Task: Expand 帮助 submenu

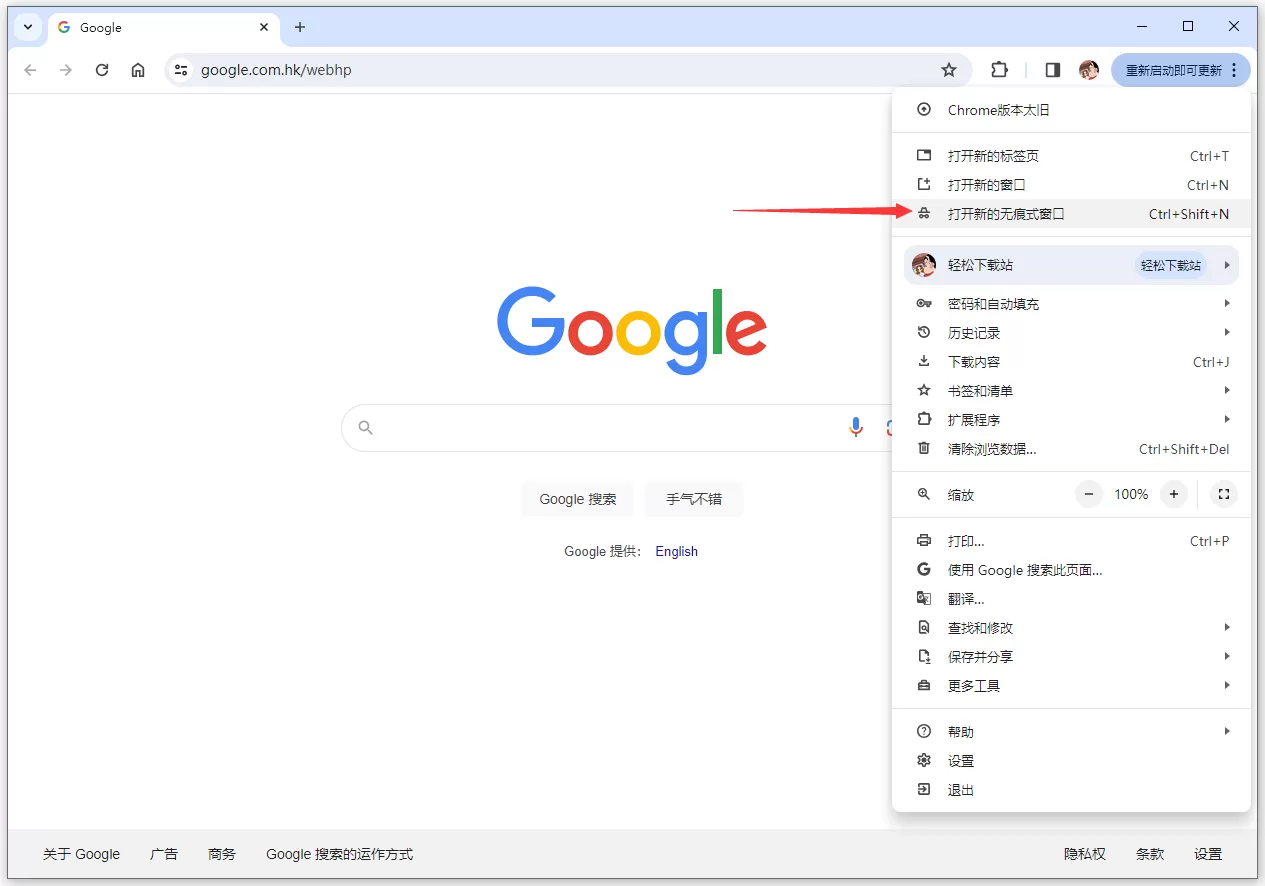Action: point(1071,732)
